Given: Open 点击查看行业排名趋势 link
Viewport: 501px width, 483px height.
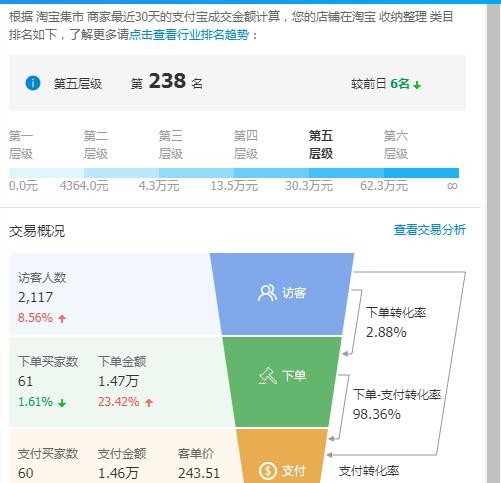Looking at the screenshot, I should pos(189,35).
